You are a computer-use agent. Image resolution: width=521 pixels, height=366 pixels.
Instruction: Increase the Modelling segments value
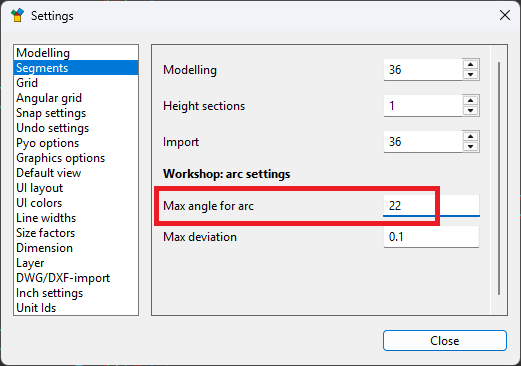(470, 65)
